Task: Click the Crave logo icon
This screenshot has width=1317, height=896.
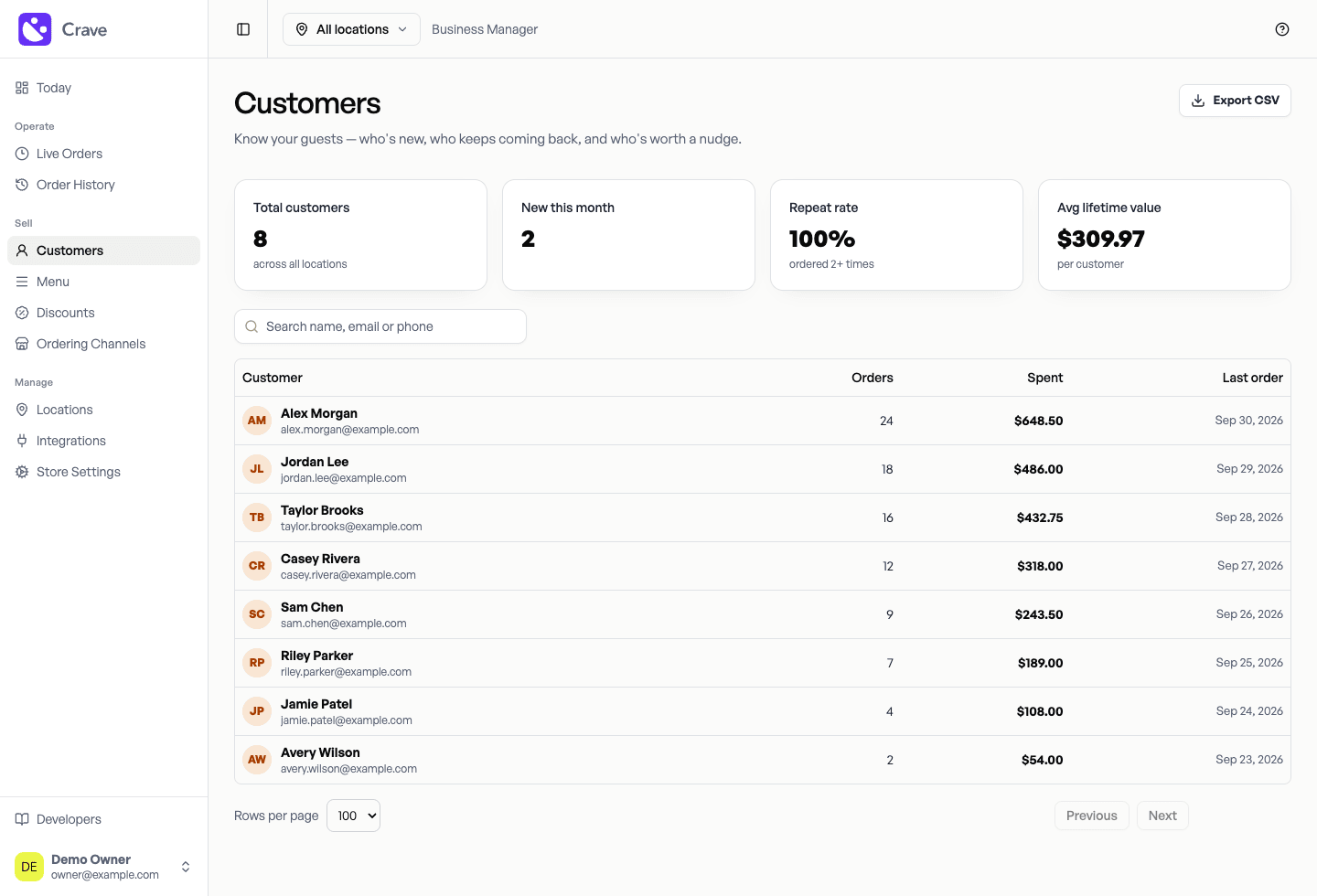Action: click(35, 29)
